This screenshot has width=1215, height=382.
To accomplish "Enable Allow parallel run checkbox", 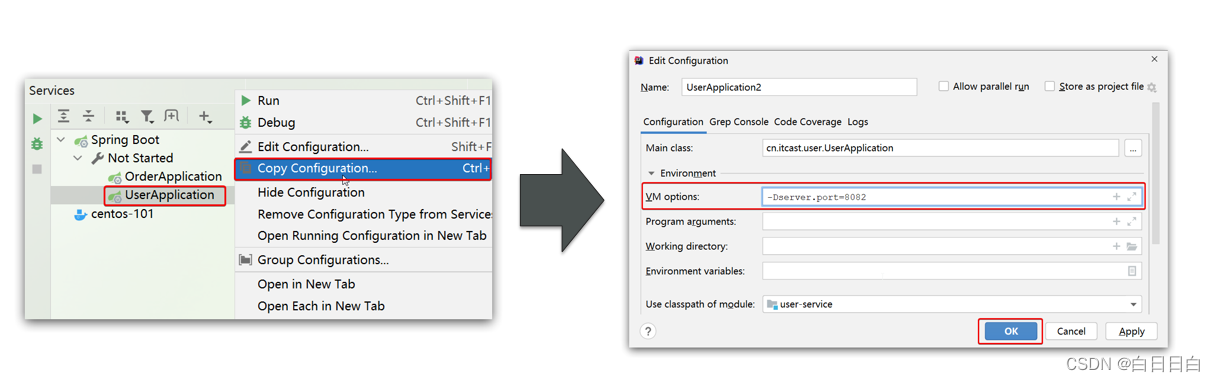I will coord(943,87).
